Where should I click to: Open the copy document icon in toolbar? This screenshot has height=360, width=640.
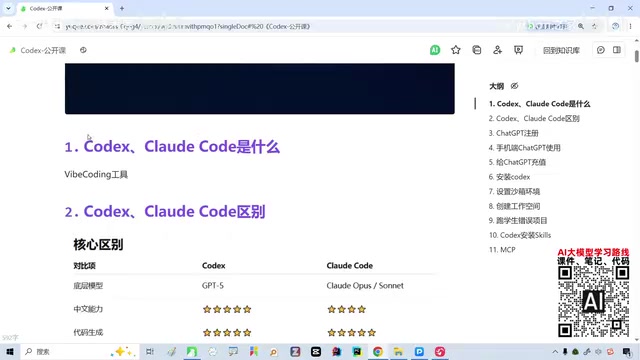click(476, 50)
